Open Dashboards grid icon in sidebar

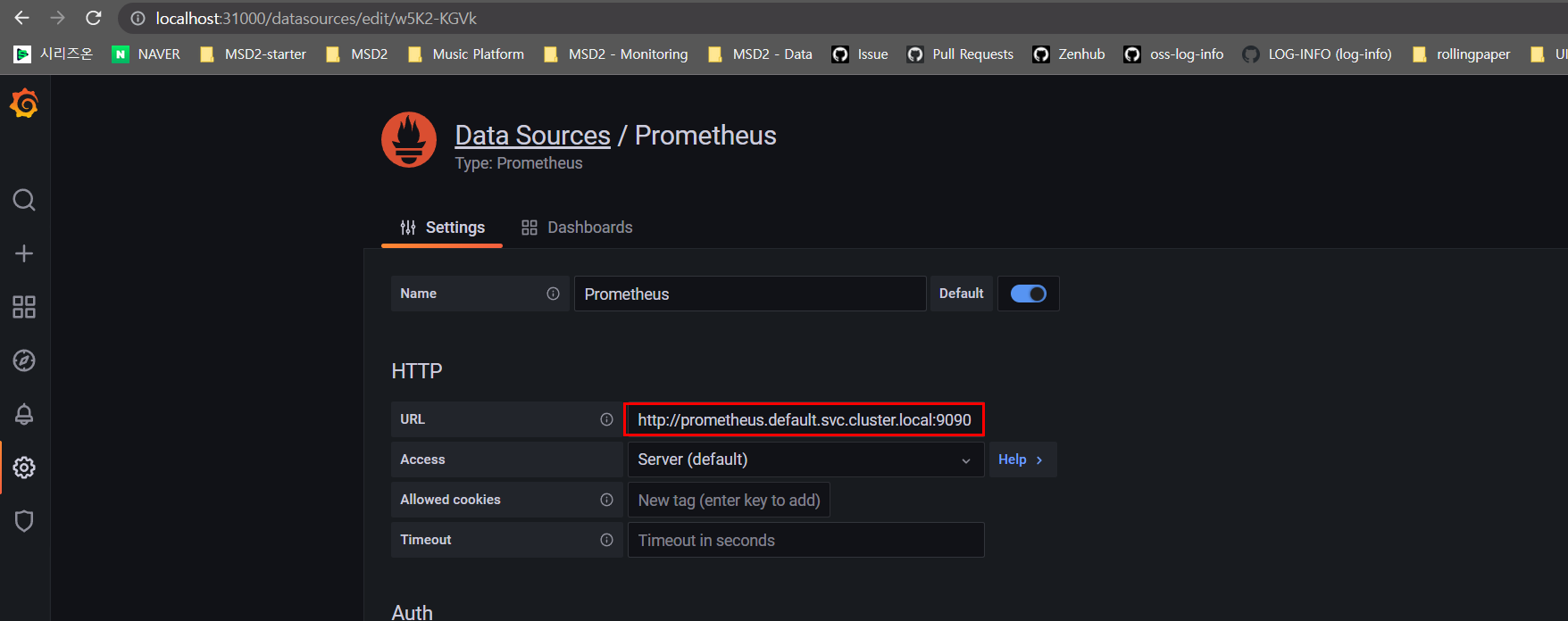pyautogui.click(x=24, y=307)
